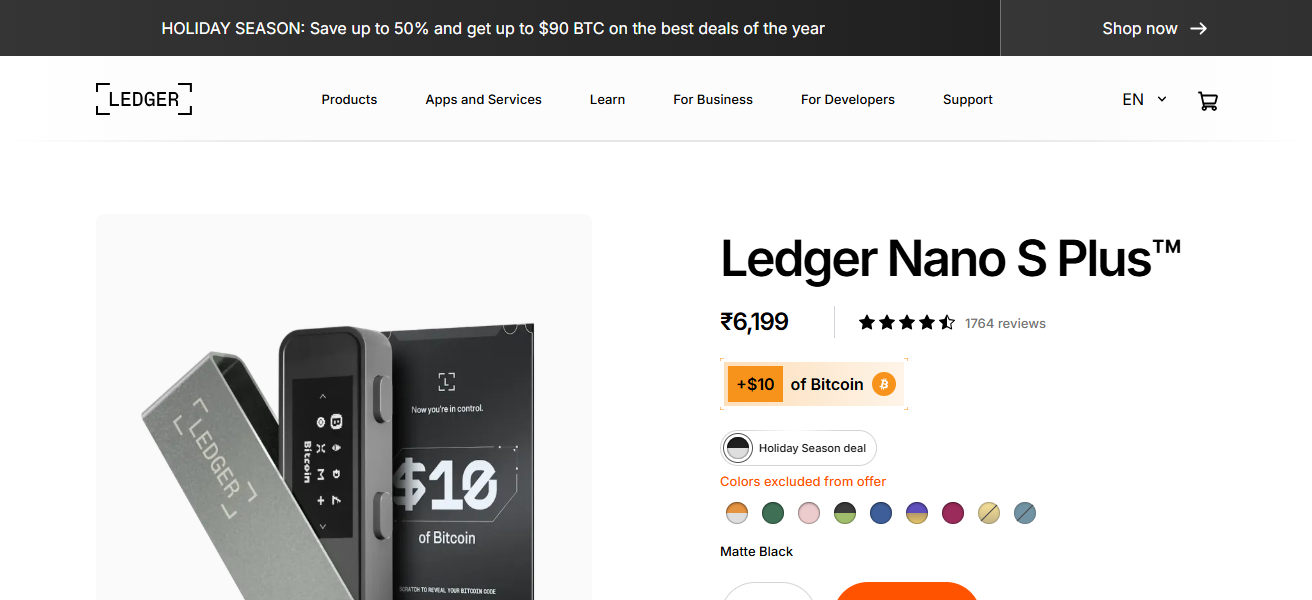Click the Bitcoin icon on the $10 badge

pos(883,383)
